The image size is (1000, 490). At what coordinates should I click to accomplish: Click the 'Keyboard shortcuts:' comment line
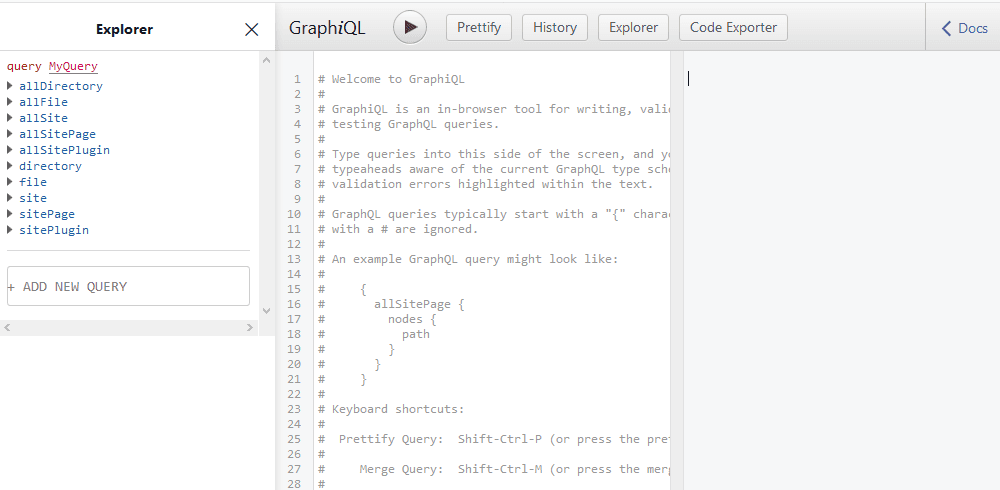coord(392,409)
